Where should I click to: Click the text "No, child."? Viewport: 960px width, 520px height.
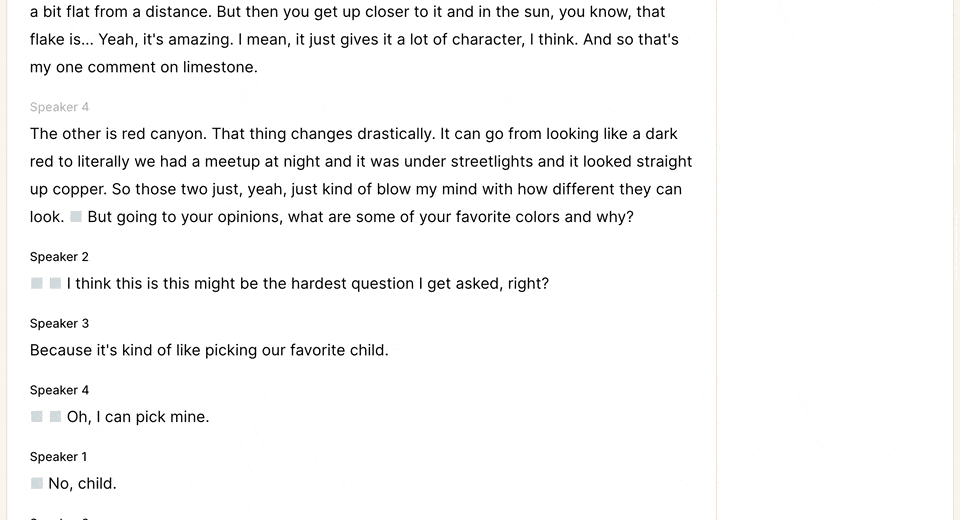82,484
